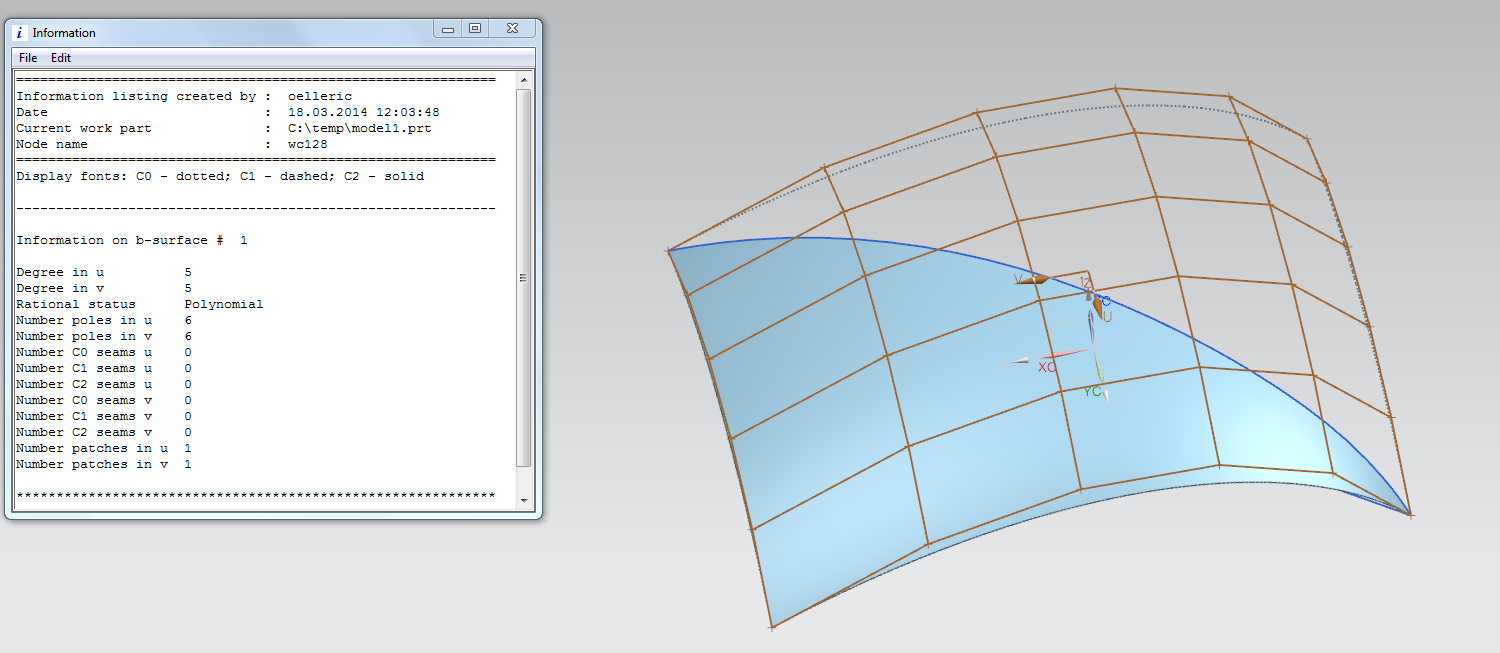Click the scrollbar up arrow in Information listing

524,78
